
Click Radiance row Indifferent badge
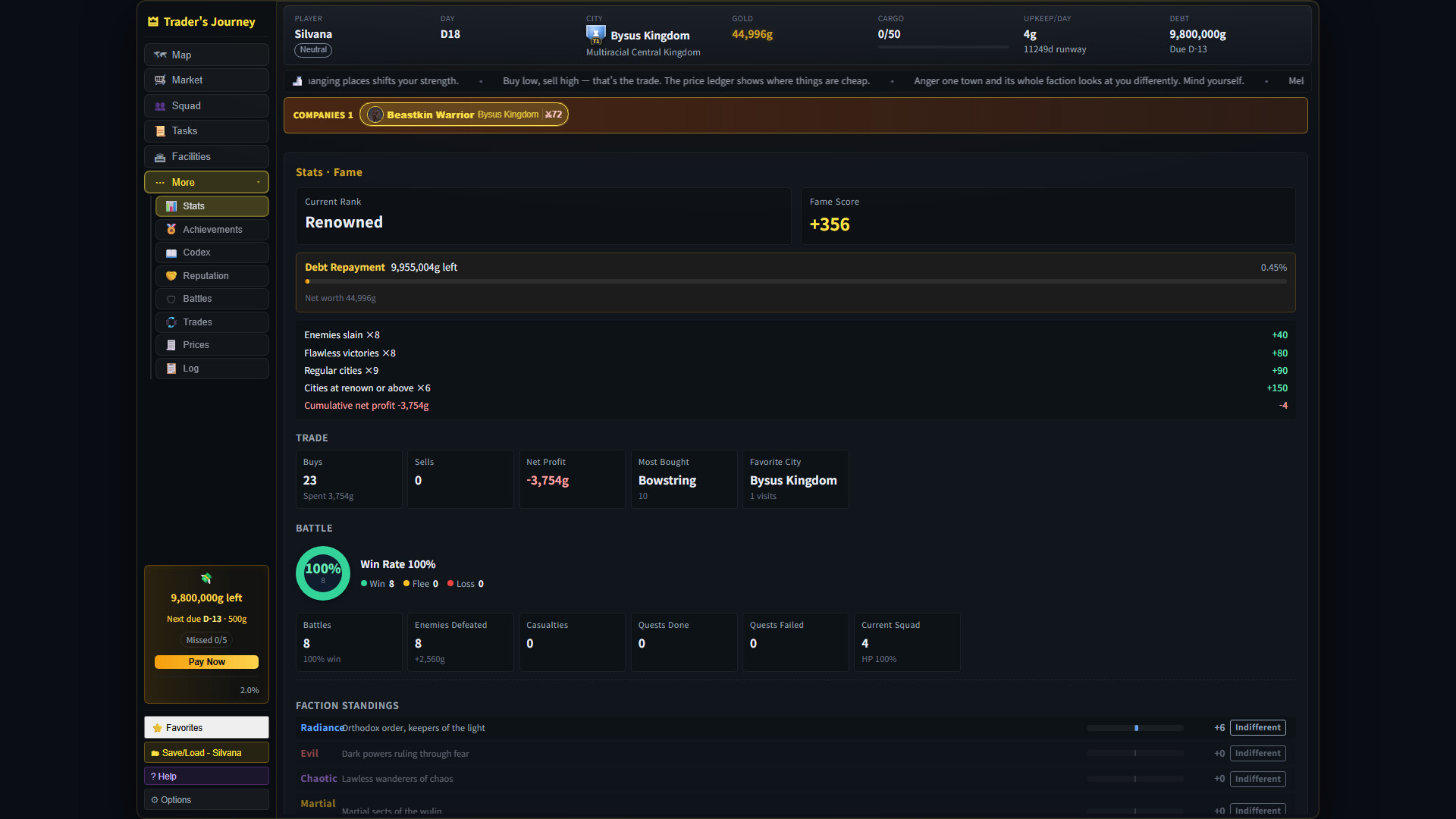pyautogui.click(x=1258, y=728)
